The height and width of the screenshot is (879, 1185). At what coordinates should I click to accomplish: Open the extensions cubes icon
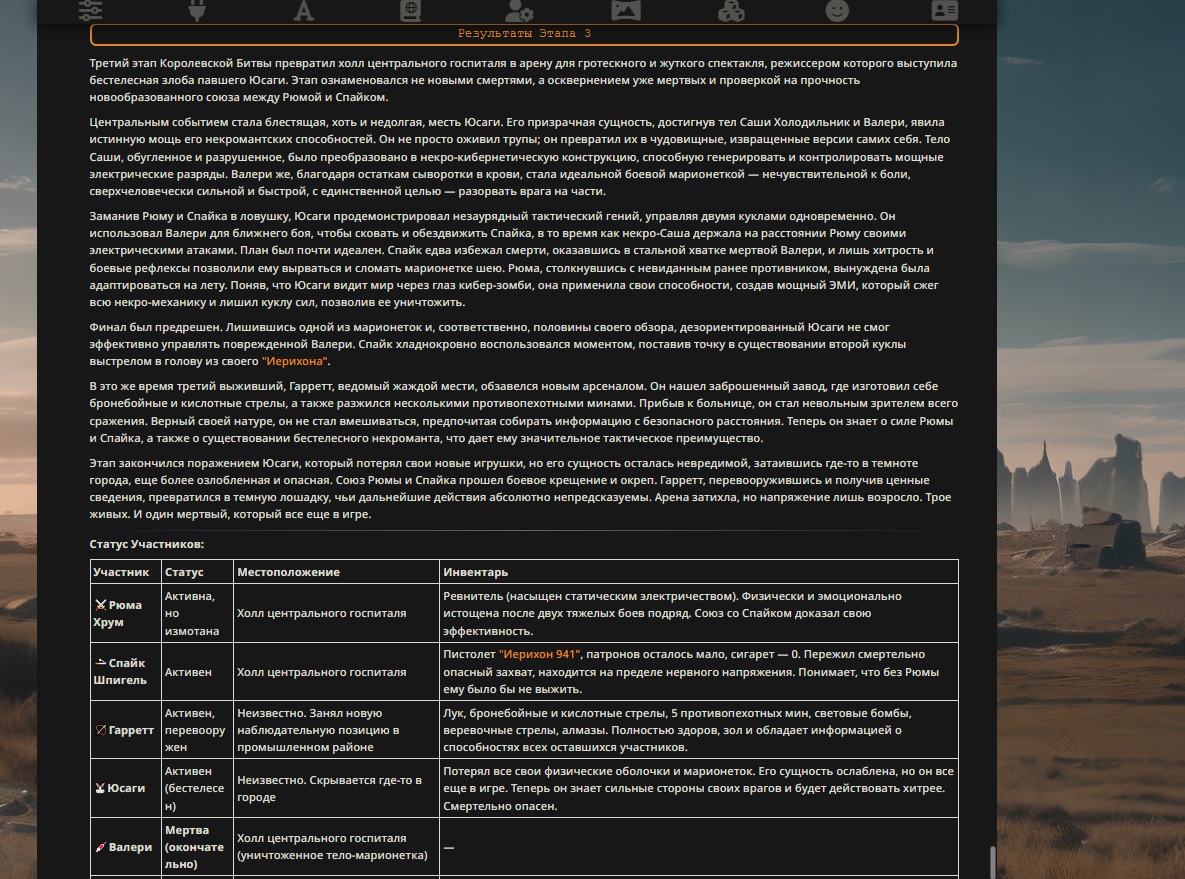731,10
